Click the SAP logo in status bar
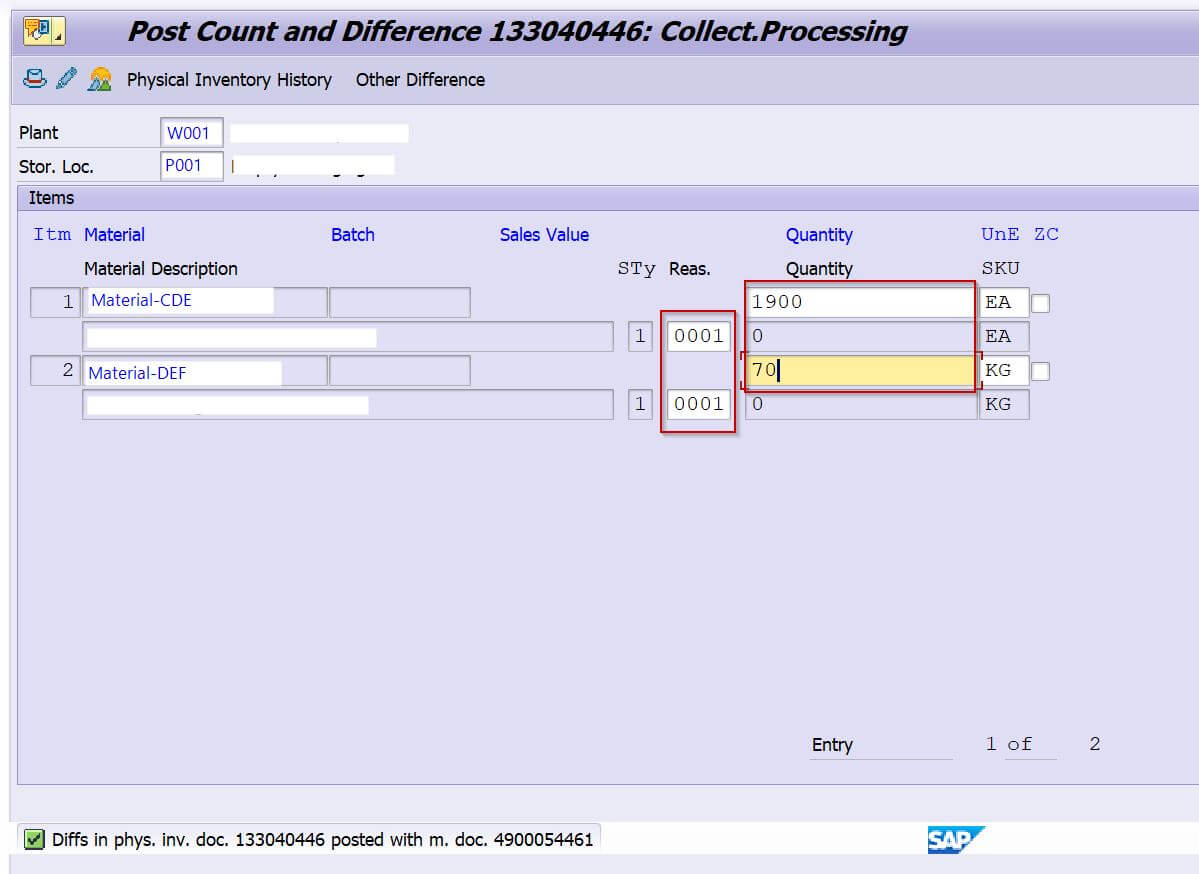Viewport: 1199px width, 874px height. coord(955,840)
